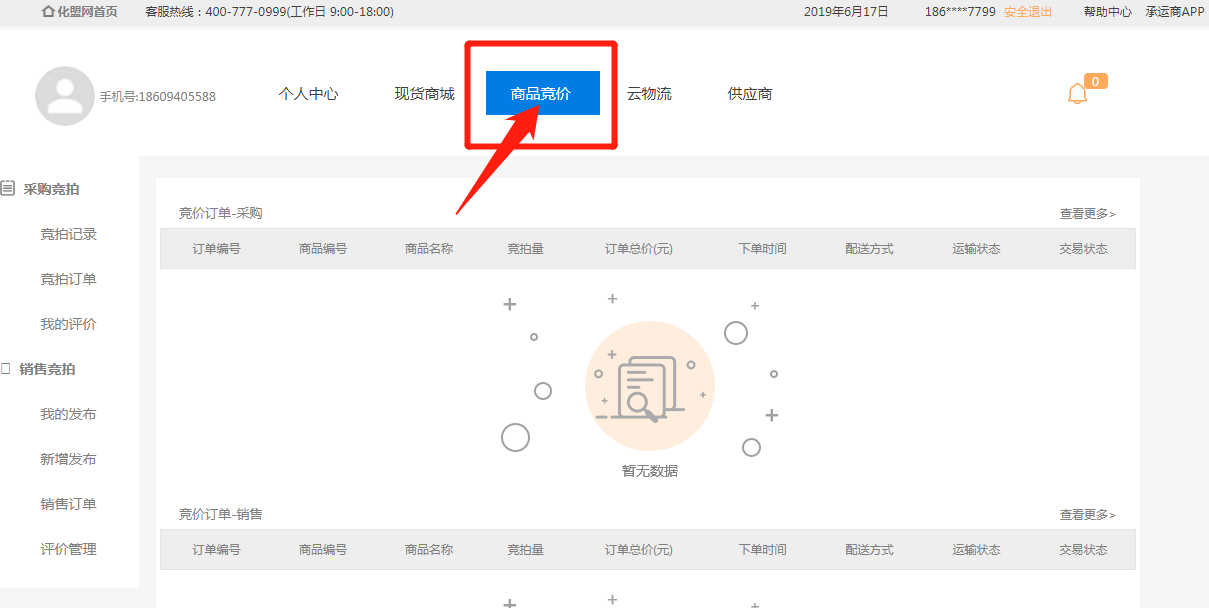Open the 个人中心 tab
This screenshot has height=608, width=1209.
pyautogui.click(x=308, y=94)
